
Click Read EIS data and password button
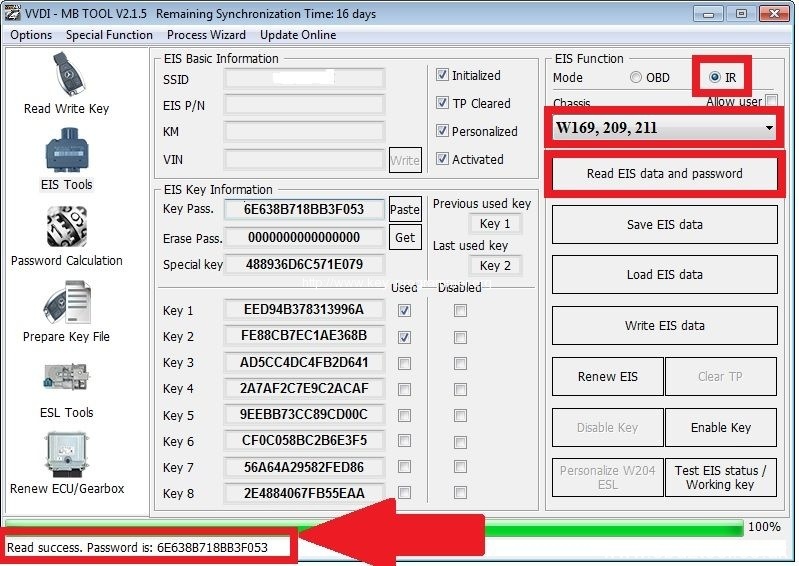tap(664, 174)
